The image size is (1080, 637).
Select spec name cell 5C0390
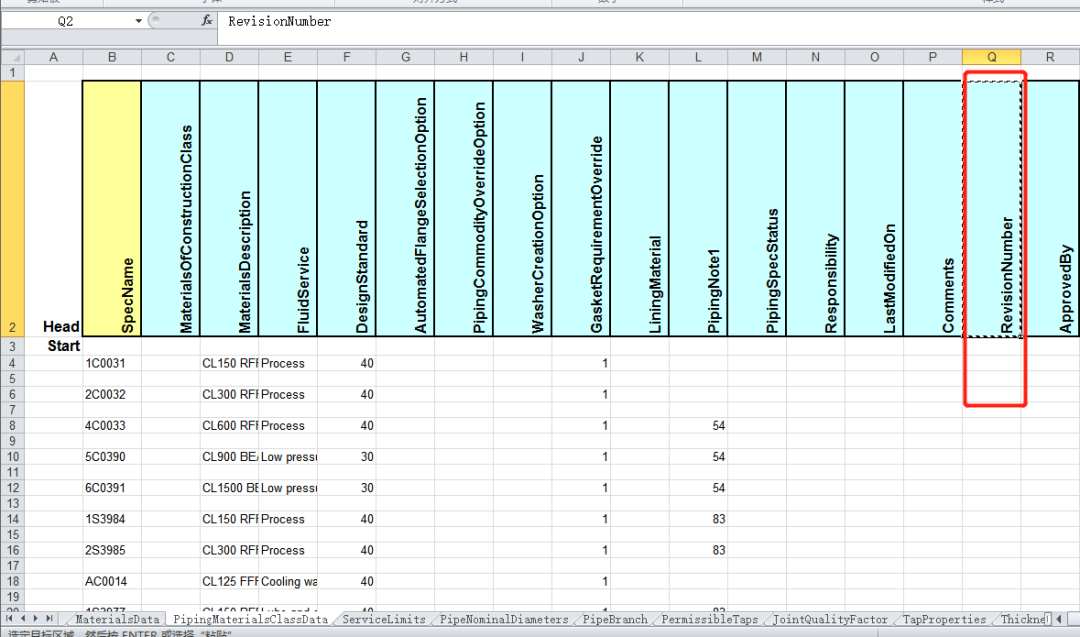tap(112, 457)
